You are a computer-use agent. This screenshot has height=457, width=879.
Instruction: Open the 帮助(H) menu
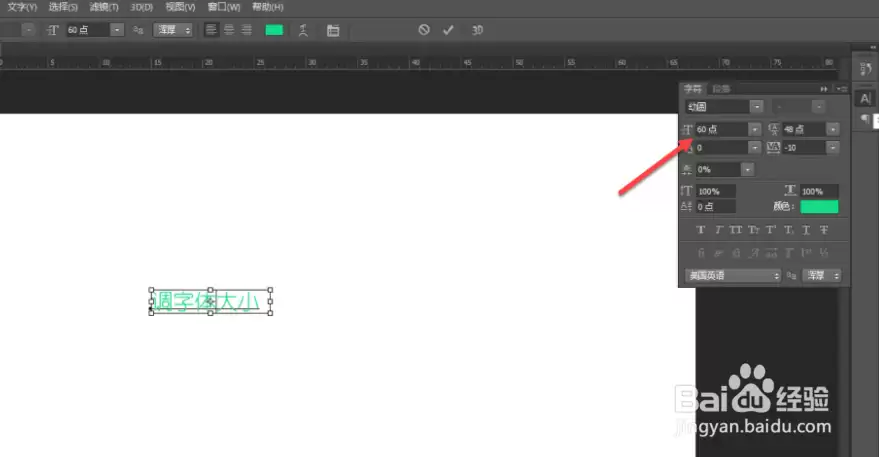(x=267, y=7)
